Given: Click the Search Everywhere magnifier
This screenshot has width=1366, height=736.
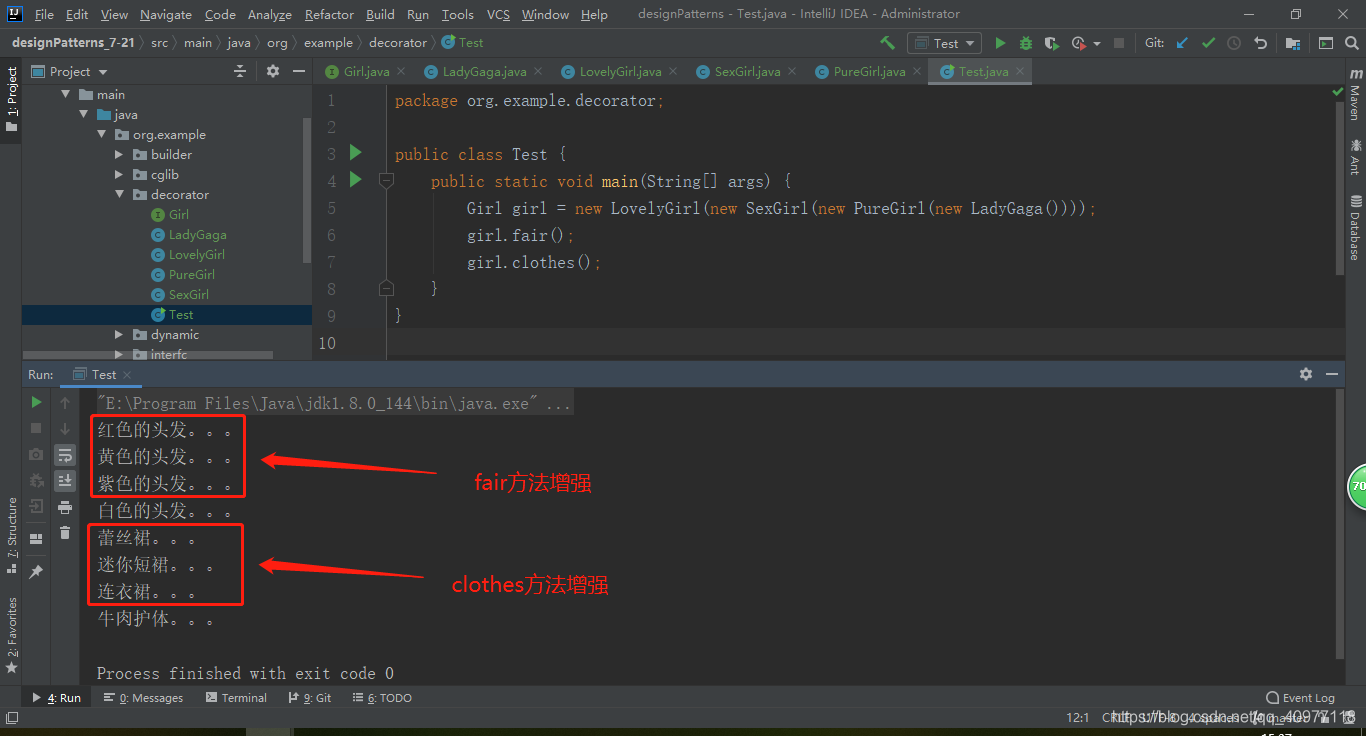Looking at the screenshot, I should click(x=1352, y=43).
